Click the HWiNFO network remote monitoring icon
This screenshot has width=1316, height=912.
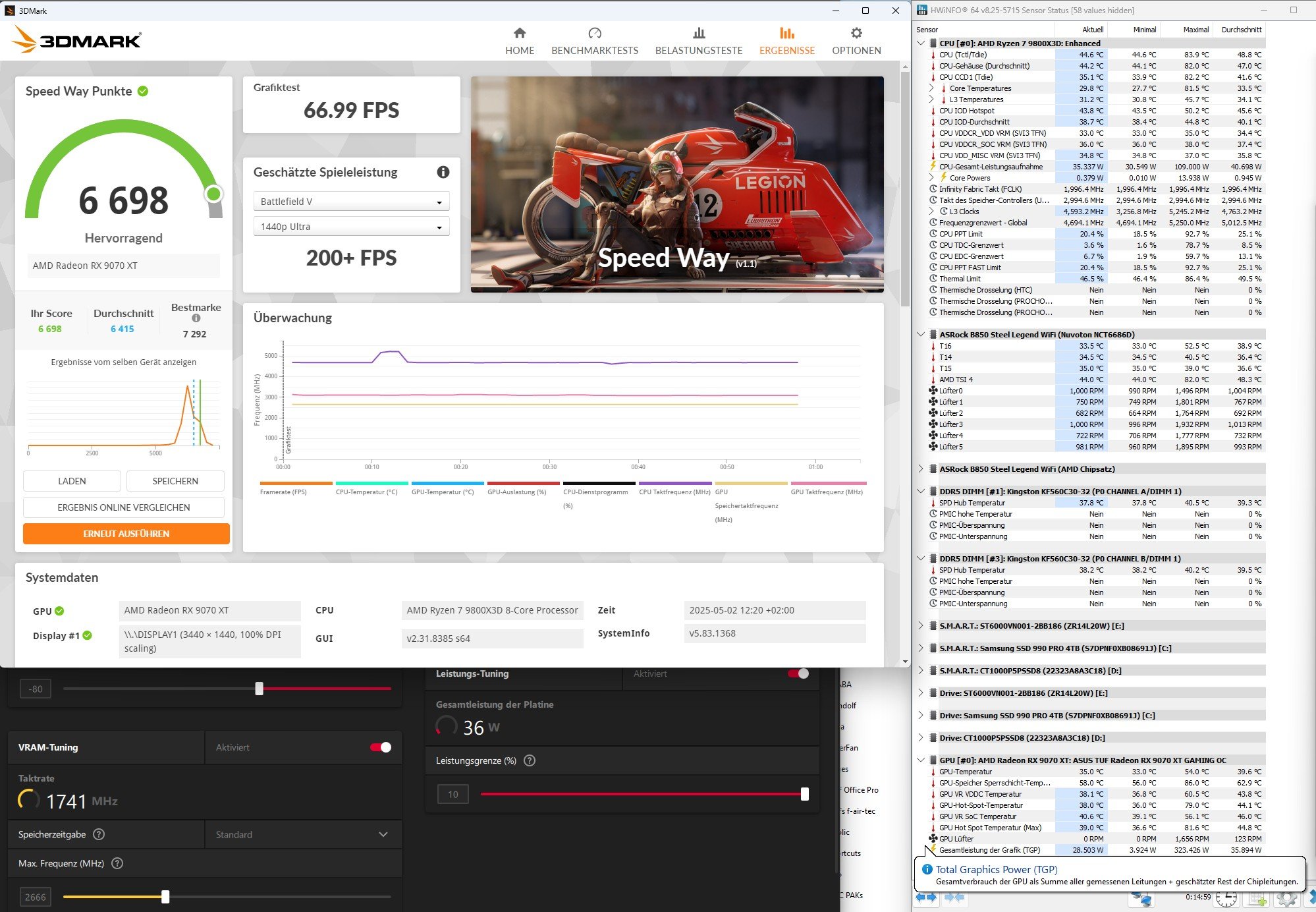click(x=1141, y=898)
